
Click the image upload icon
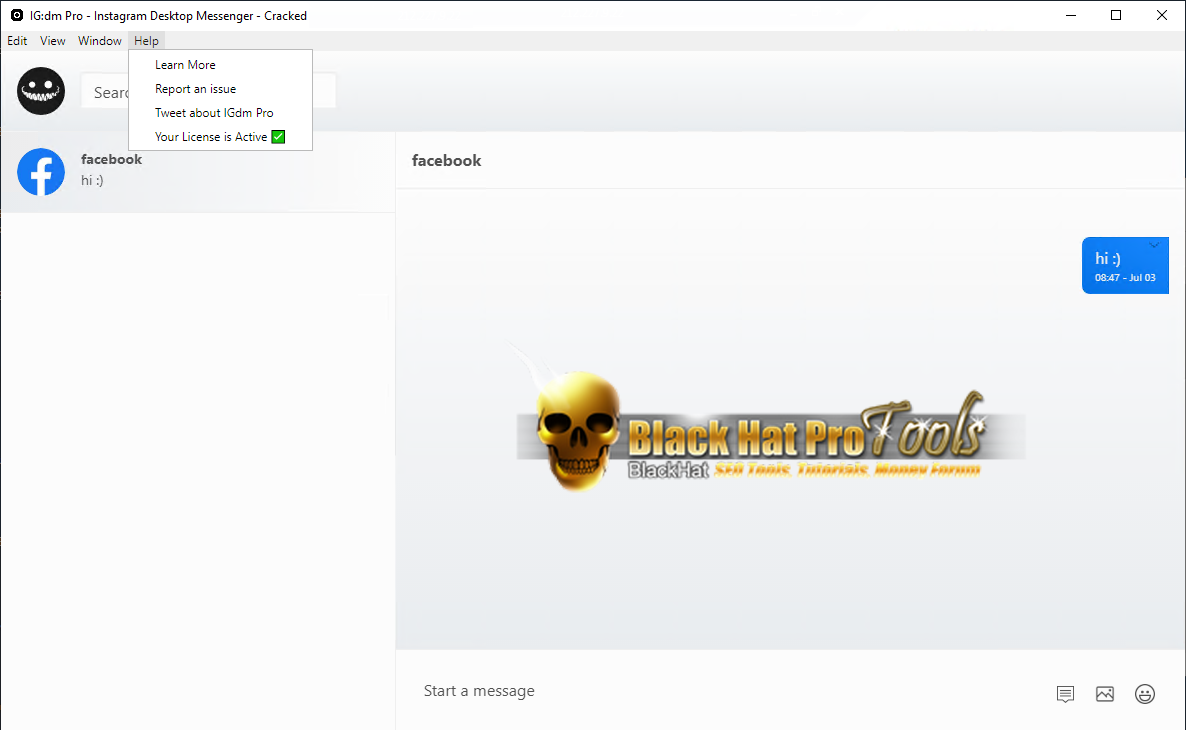pyautogui.click(x=1104, y=694)
